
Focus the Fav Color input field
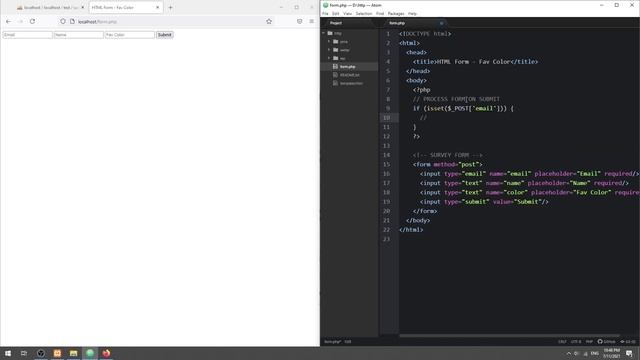point(130,35)
